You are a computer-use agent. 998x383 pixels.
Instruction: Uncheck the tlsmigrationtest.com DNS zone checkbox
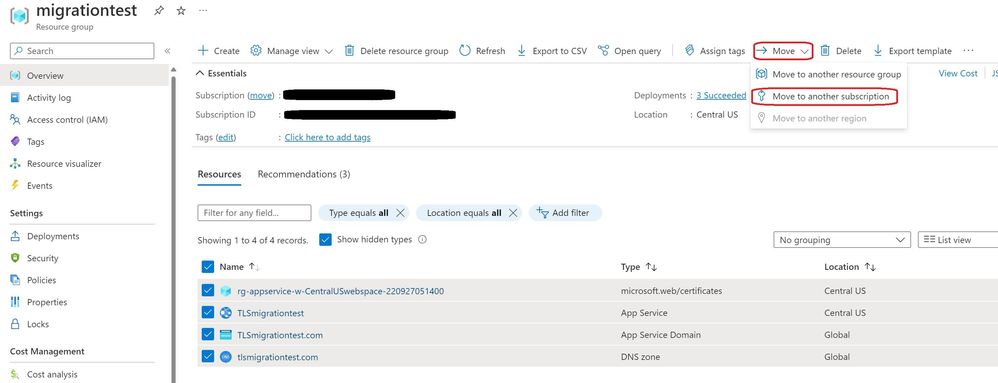click(x=207, y=357)
